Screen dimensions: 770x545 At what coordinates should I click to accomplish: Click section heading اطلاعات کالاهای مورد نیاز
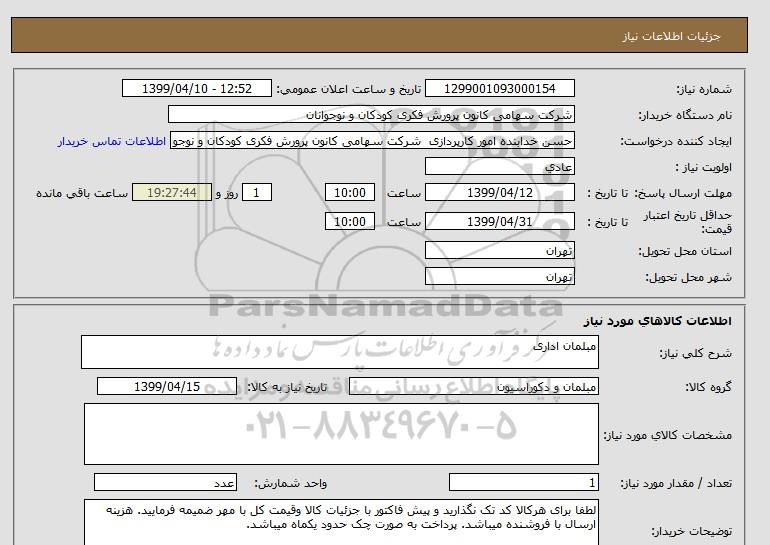(658, 321)
